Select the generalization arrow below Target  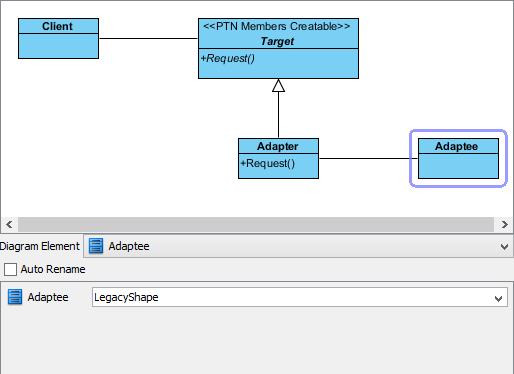click(278, 108)
